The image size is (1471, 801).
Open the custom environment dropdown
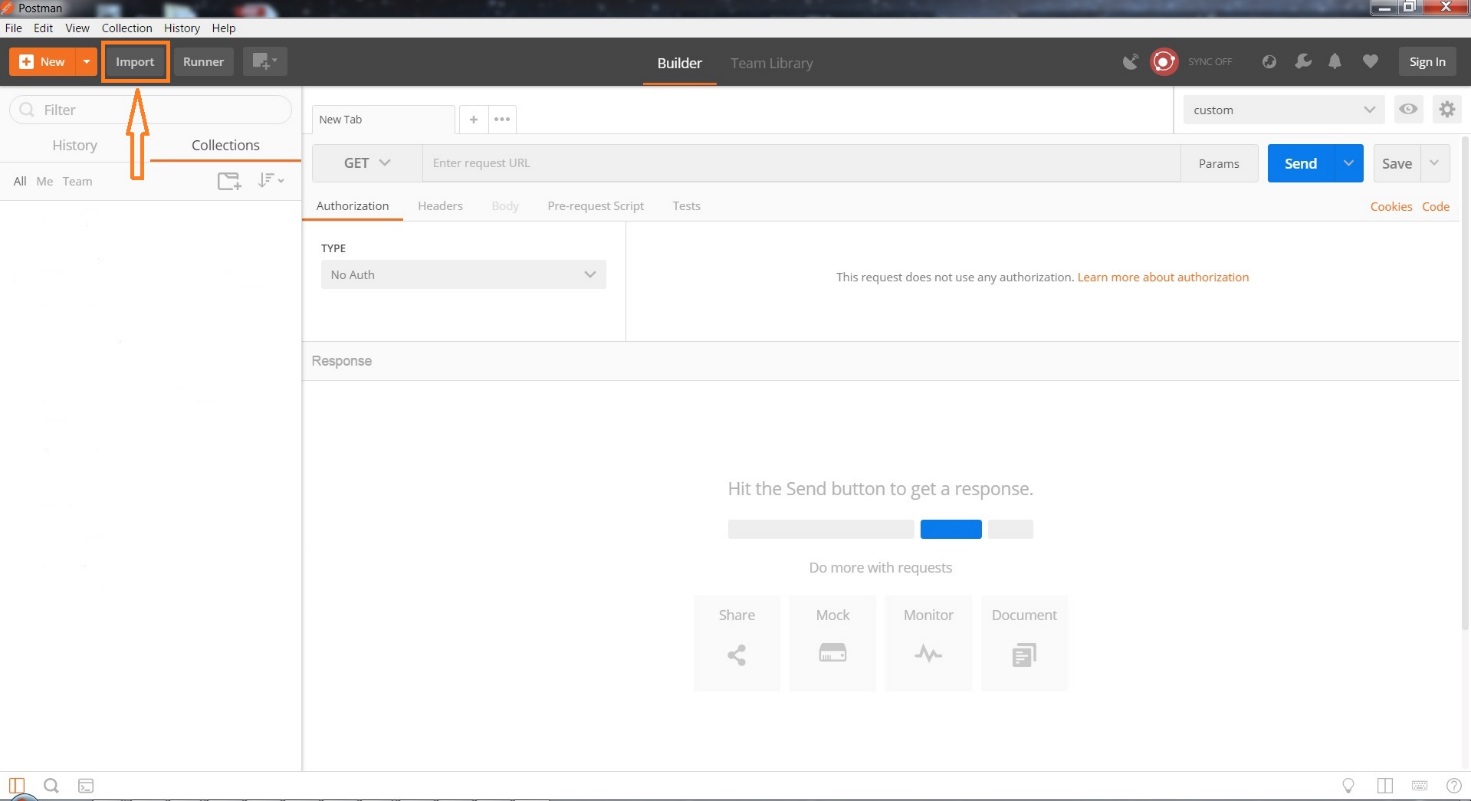pos(1284,110)
